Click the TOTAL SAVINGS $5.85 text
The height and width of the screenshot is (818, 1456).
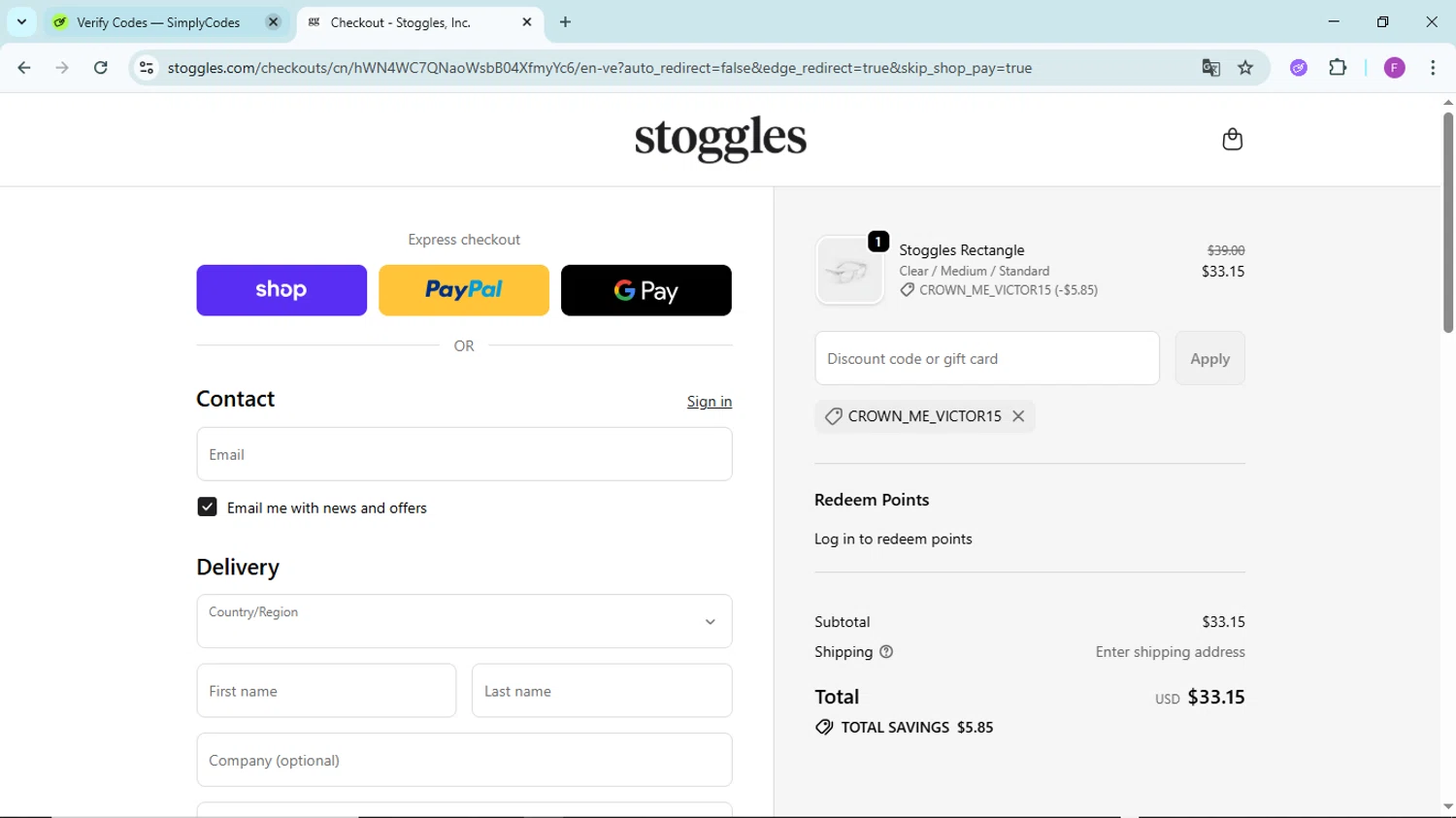[x=916, y=727]
